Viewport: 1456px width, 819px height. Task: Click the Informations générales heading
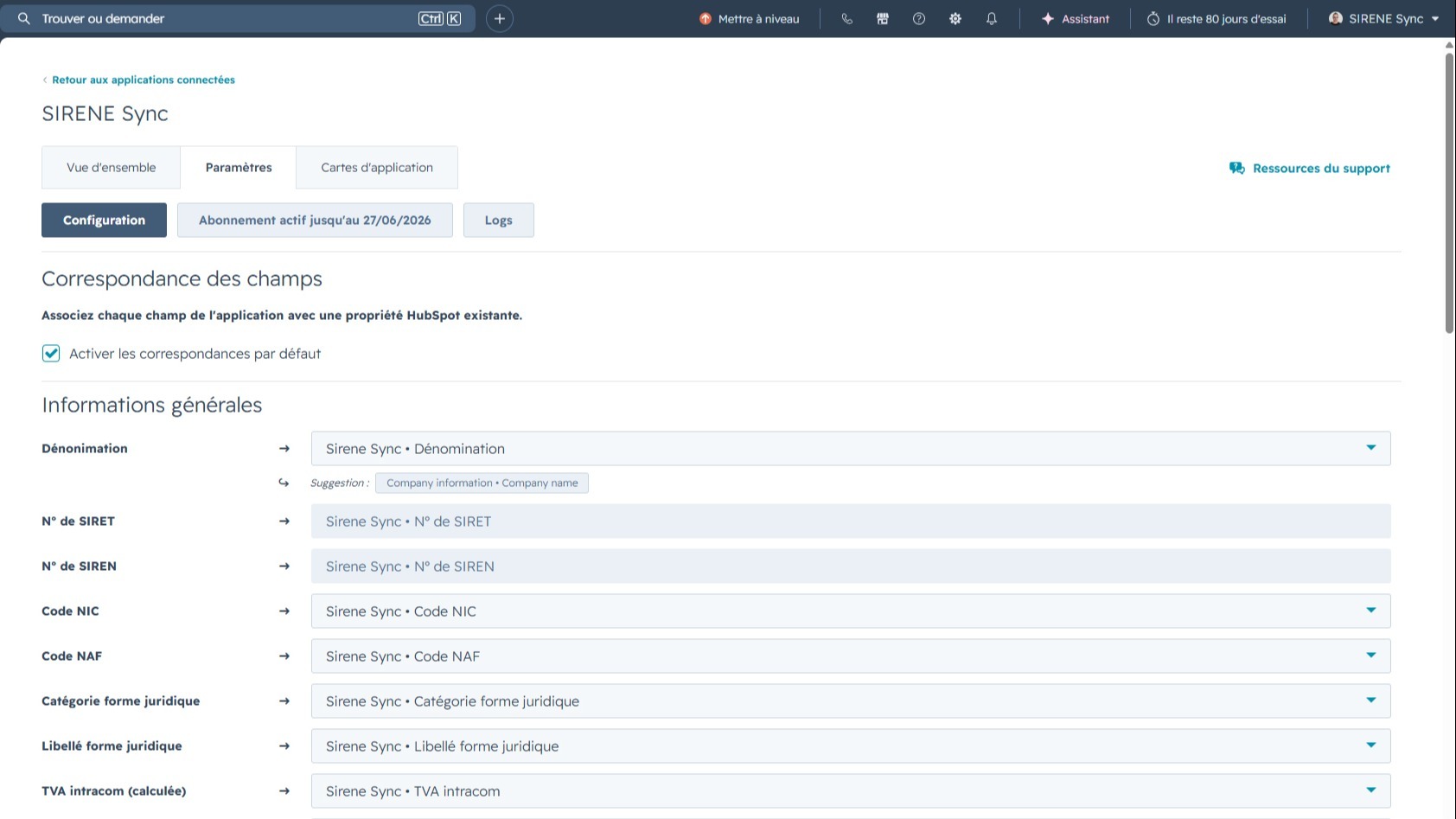coord(151,405)
